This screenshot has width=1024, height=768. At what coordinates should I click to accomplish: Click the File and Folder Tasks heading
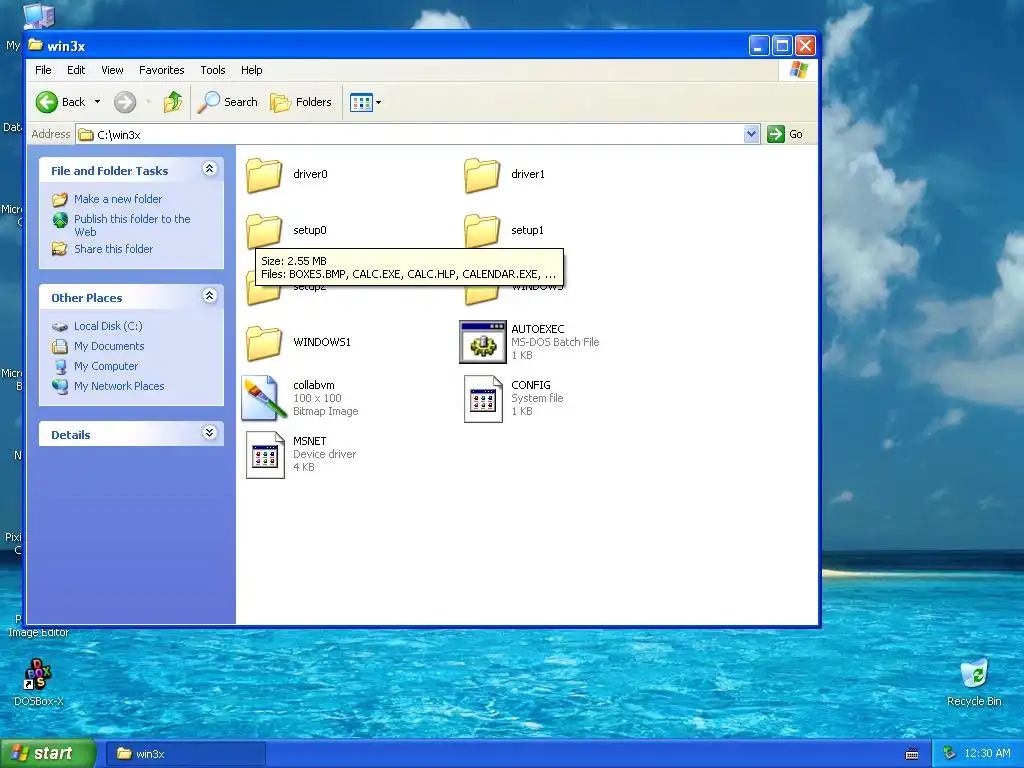(x=110, y=171)
